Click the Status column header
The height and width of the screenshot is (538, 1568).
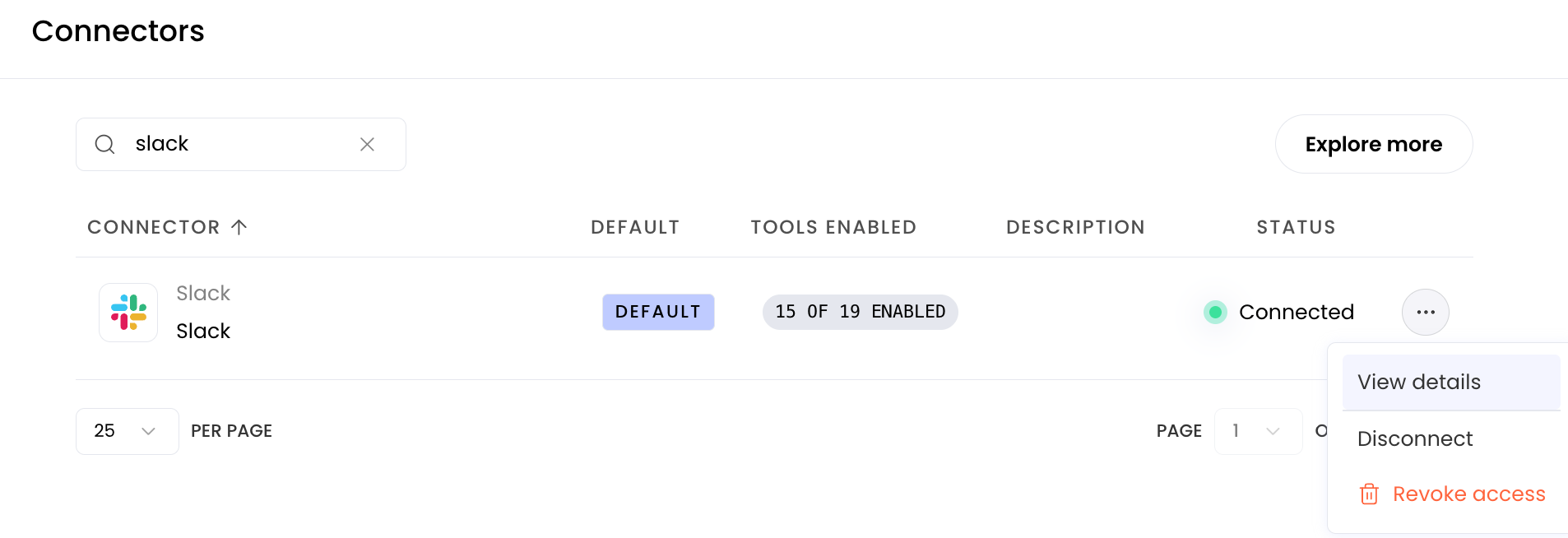pyautogui.click(x=1296, y=227)
